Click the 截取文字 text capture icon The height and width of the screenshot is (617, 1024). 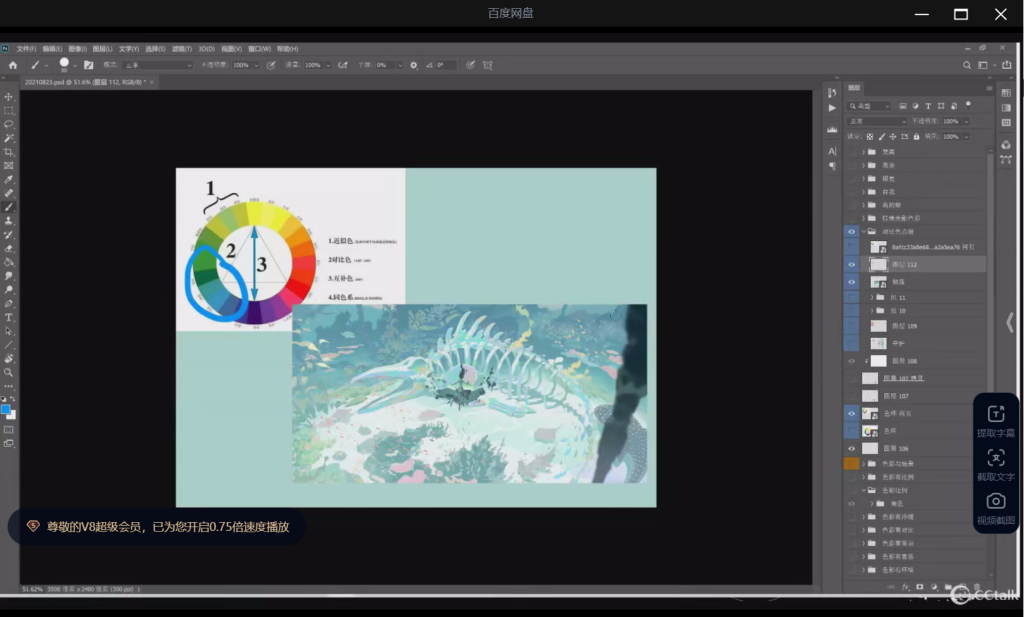pos(995,458)
